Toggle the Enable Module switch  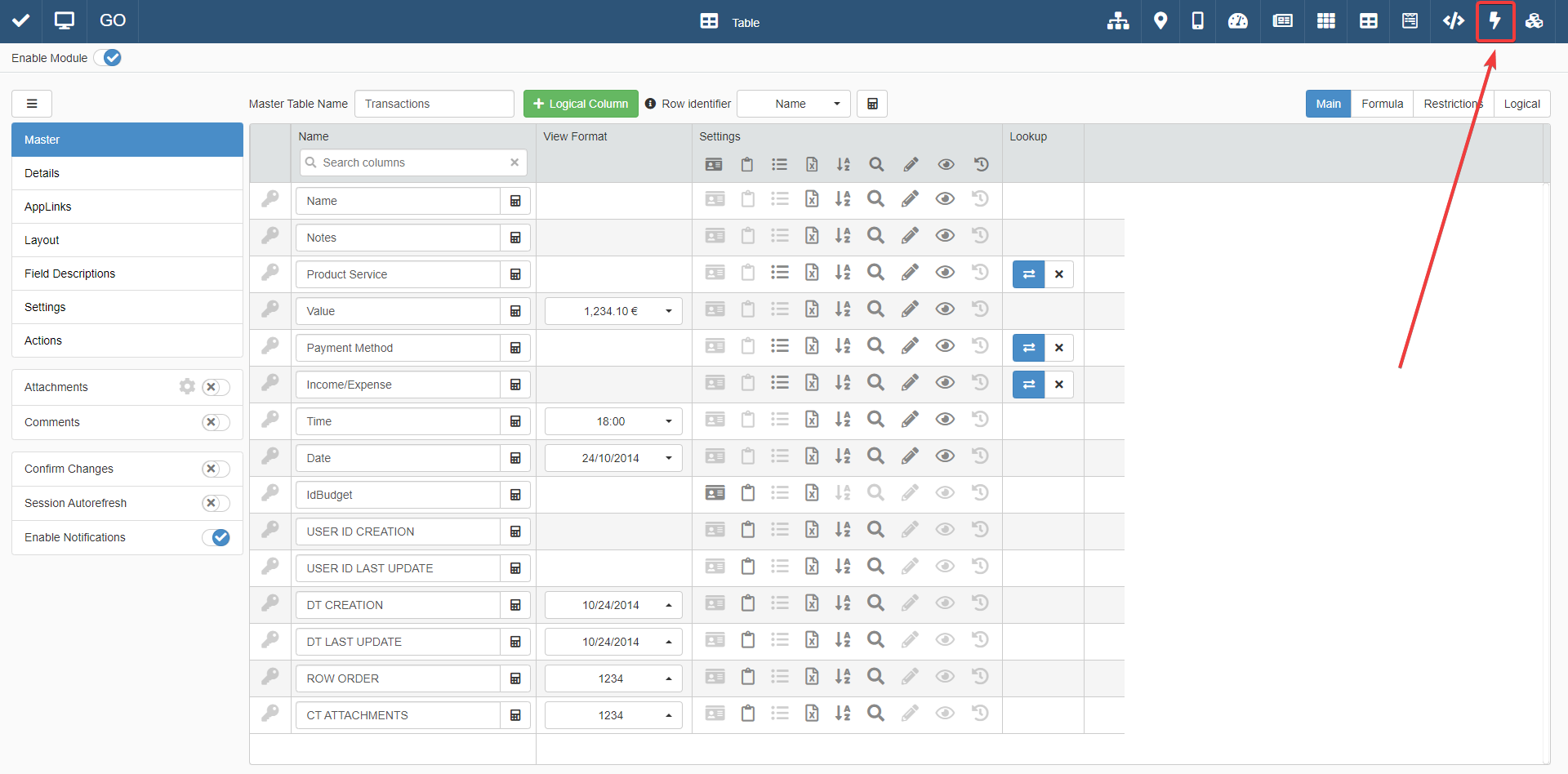pyautogui.click(x=108, y=58)
